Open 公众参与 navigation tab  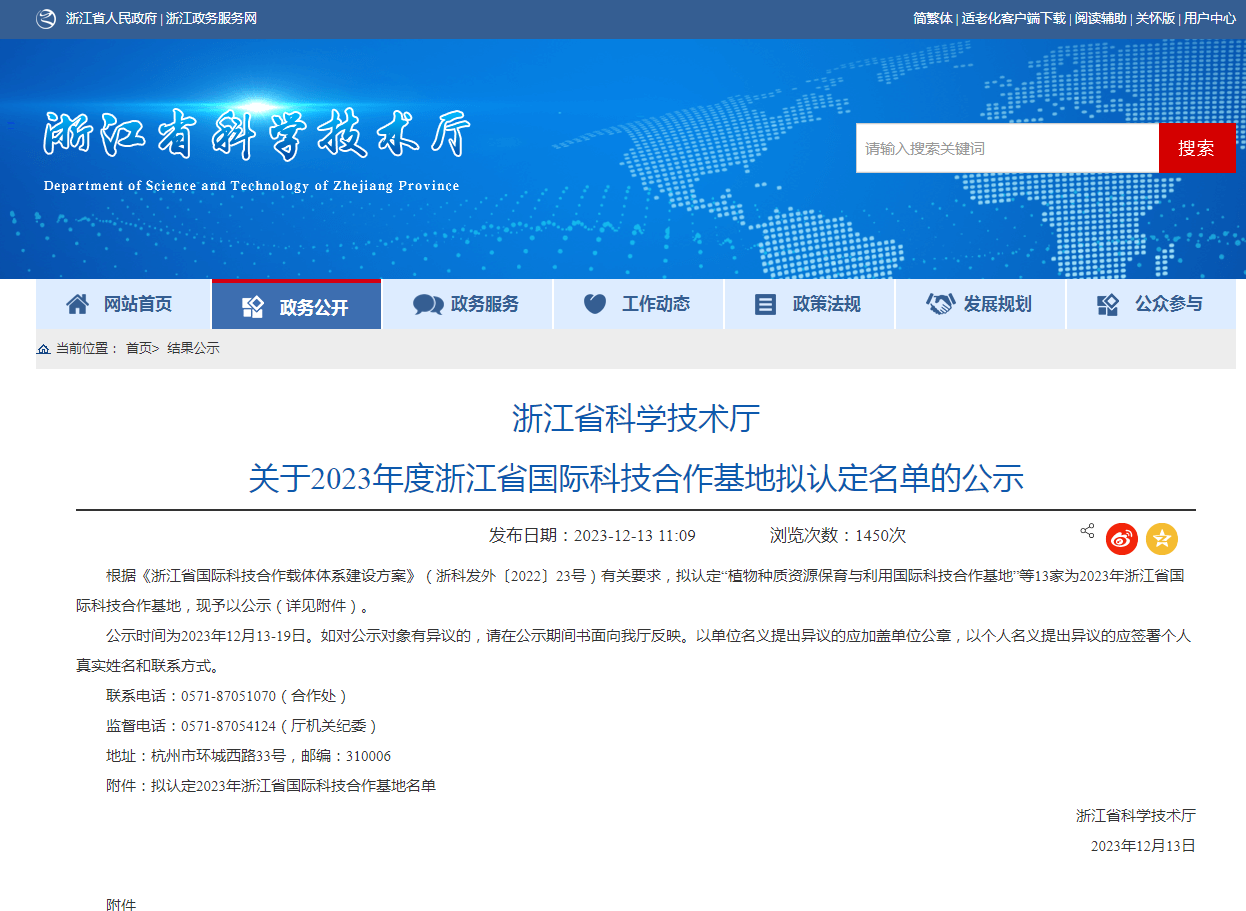pos(1151,304)
